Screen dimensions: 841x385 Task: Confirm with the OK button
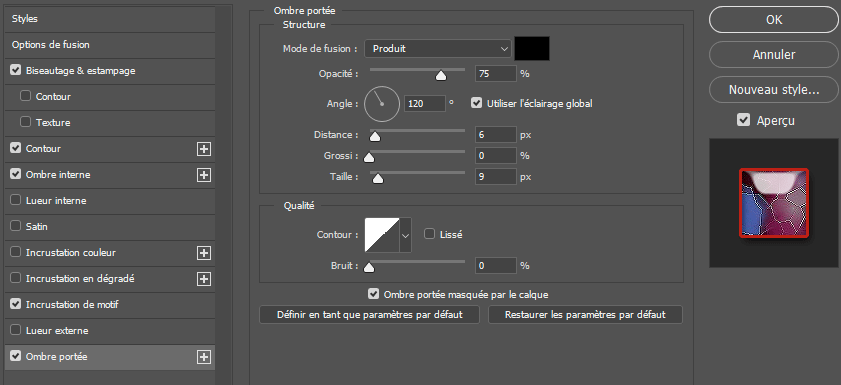pyautogui.click(x=773, y=20)
